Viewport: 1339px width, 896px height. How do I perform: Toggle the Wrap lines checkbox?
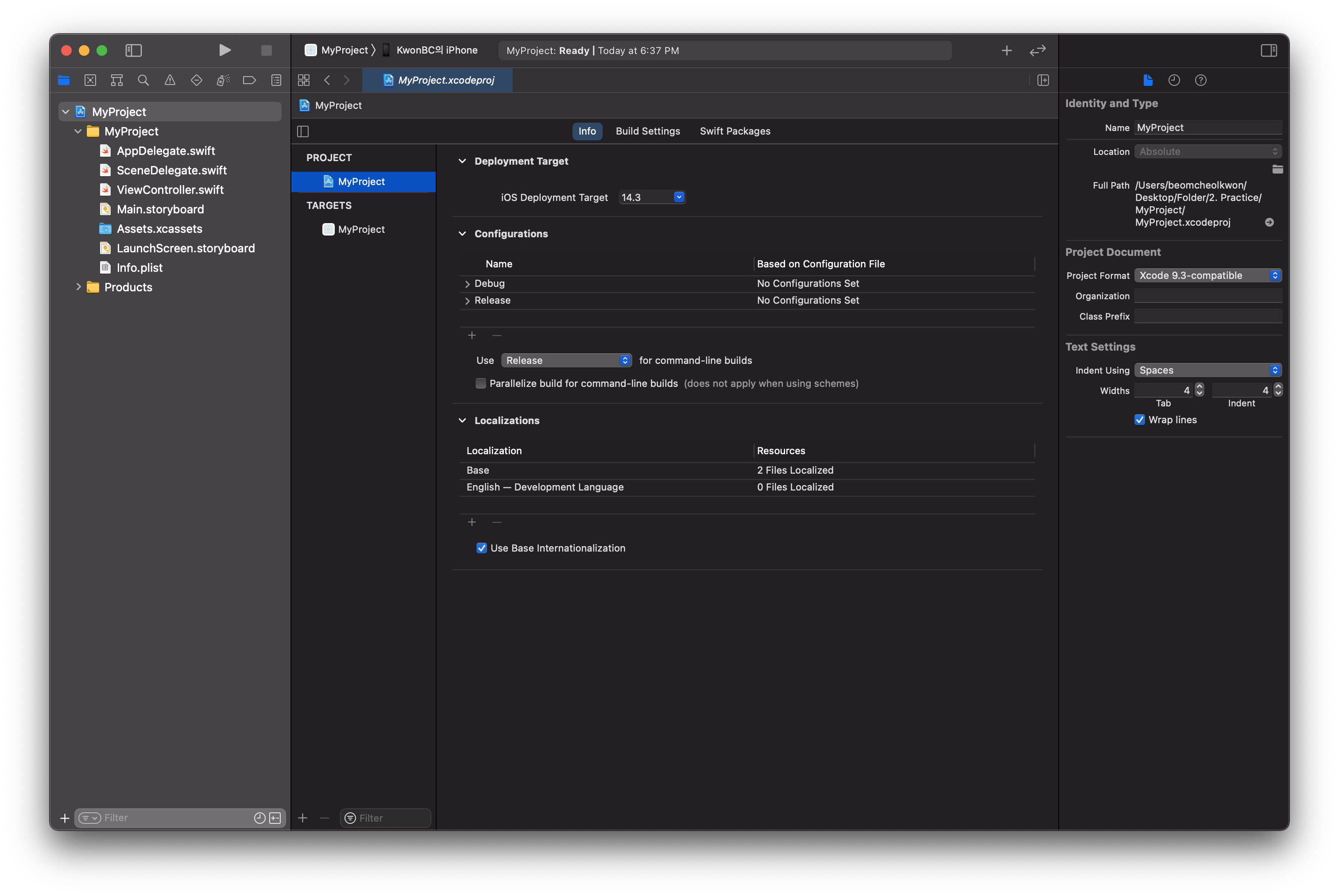click(x=1140, y=420)
